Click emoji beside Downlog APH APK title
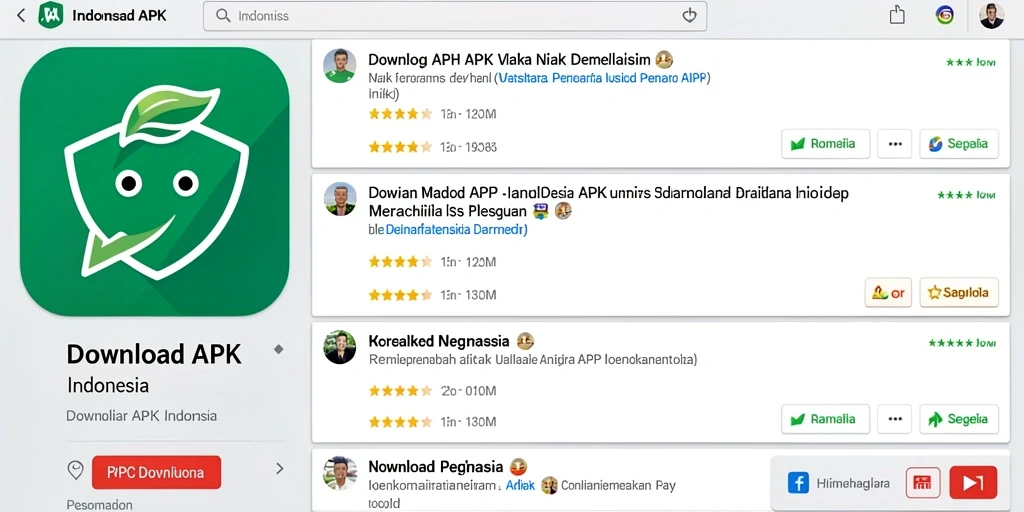Viewport: 1024px width, 512px height. (x=664, y=60)
